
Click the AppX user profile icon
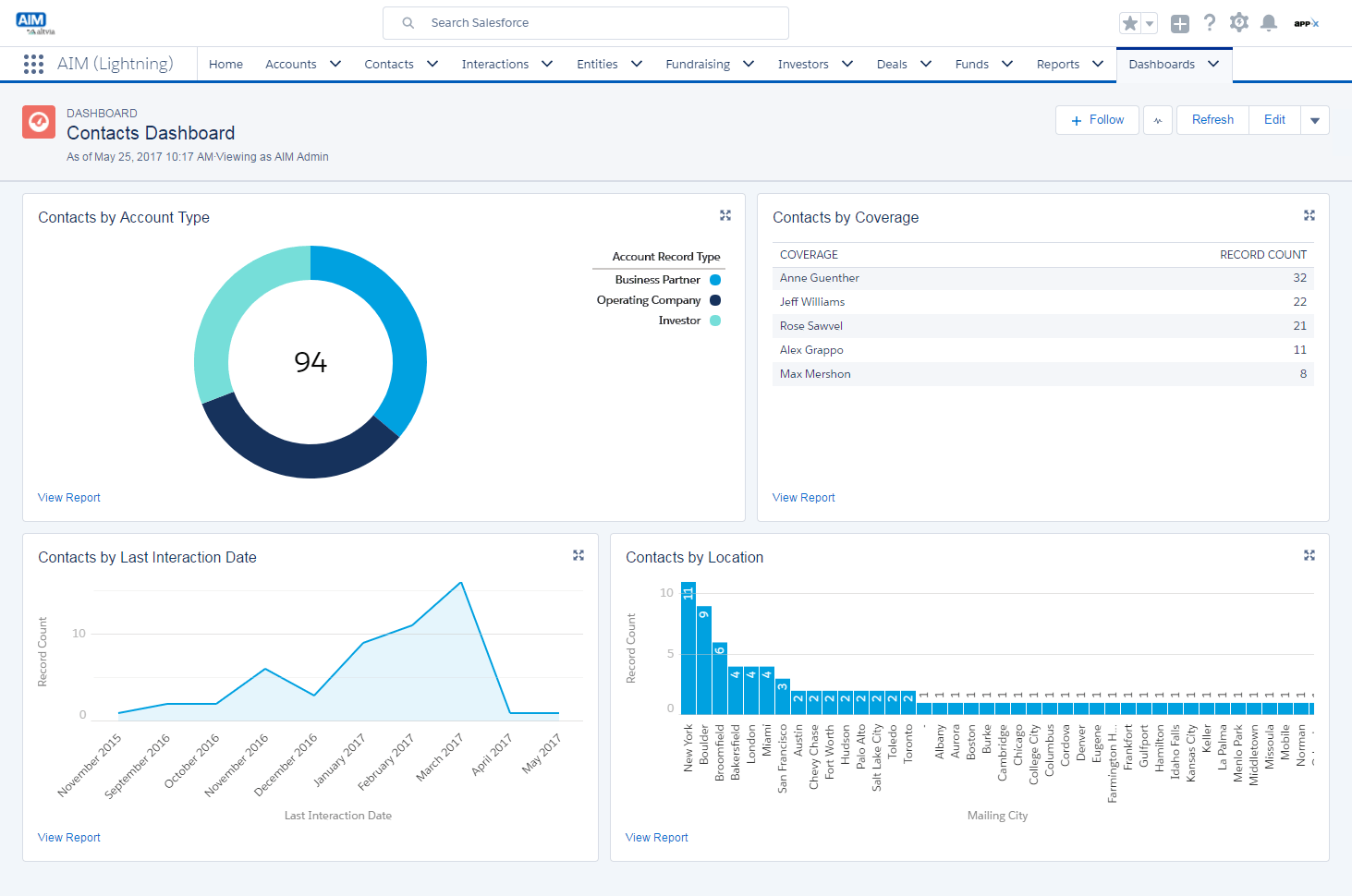click(1307, 23)
